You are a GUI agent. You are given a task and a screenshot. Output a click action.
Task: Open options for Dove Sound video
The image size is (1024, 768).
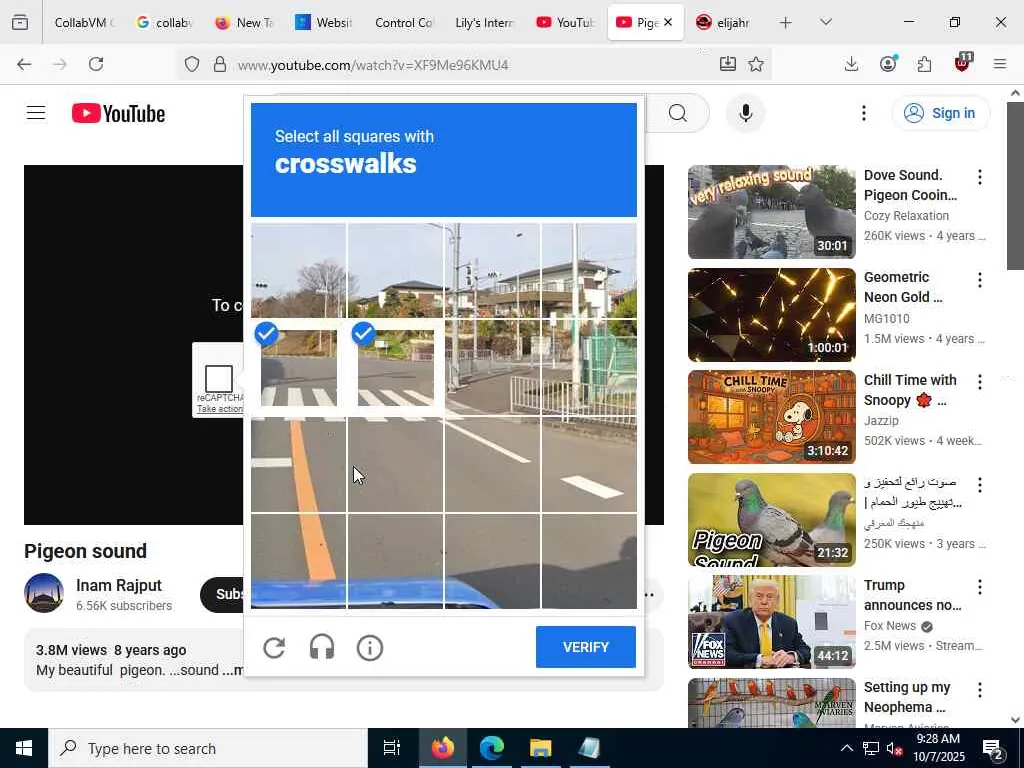click(x=980, y=176)
